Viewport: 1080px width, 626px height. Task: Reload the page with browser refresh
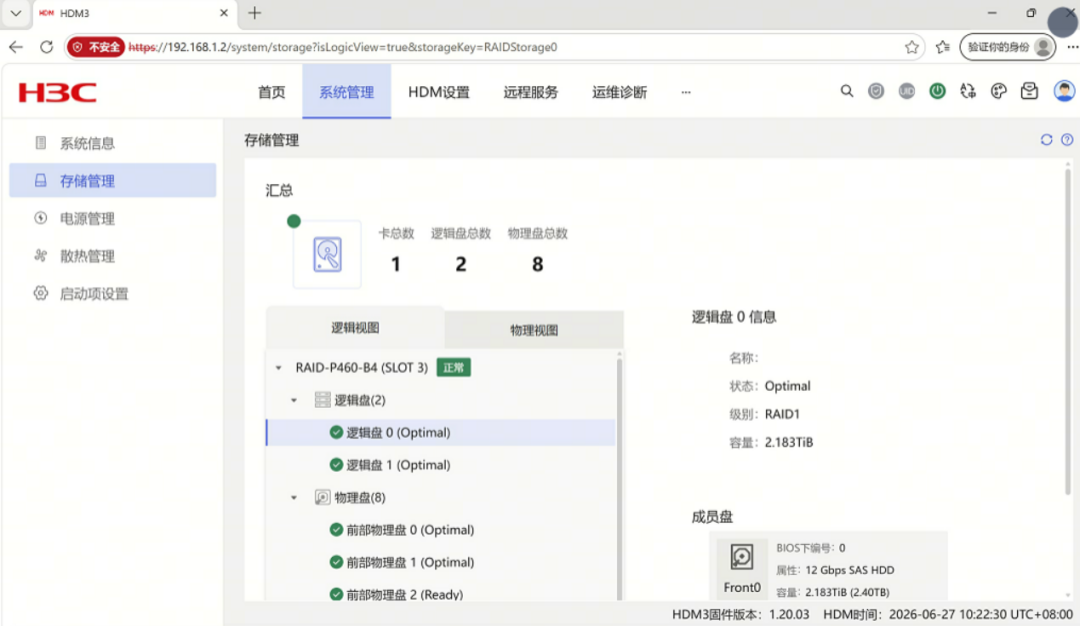(46, 47)
